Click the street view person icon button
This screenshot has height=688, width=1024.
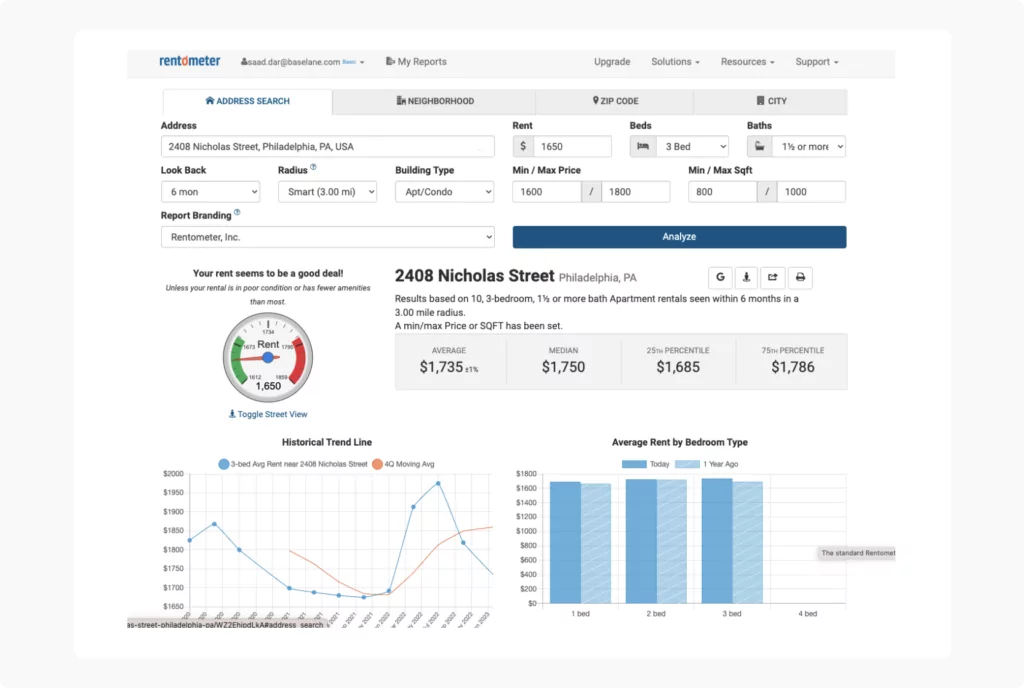coord(746,277)
